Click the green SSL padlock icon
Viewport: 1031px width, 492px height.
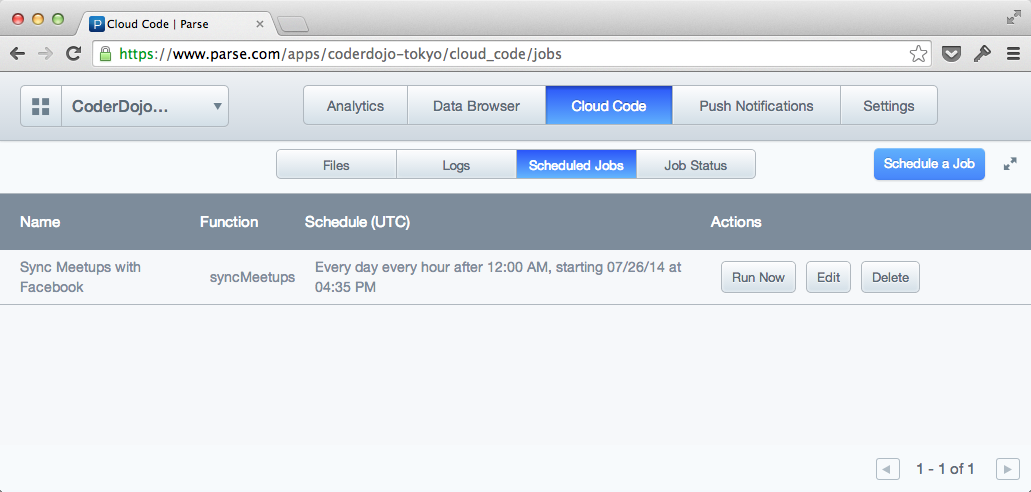(105, 54)
